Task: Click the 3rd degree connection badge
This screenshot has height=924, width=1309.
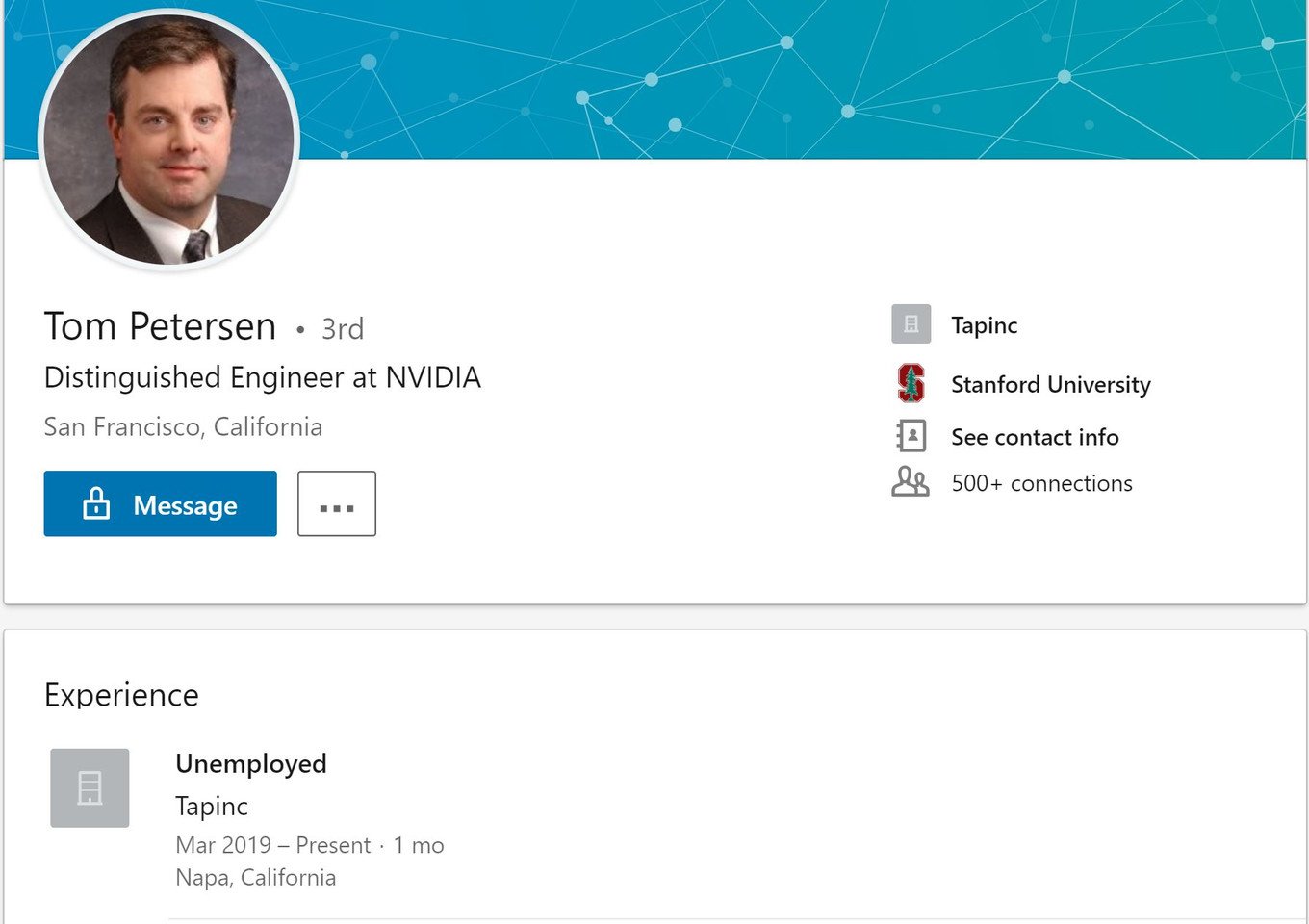Action: pos(343,329)
